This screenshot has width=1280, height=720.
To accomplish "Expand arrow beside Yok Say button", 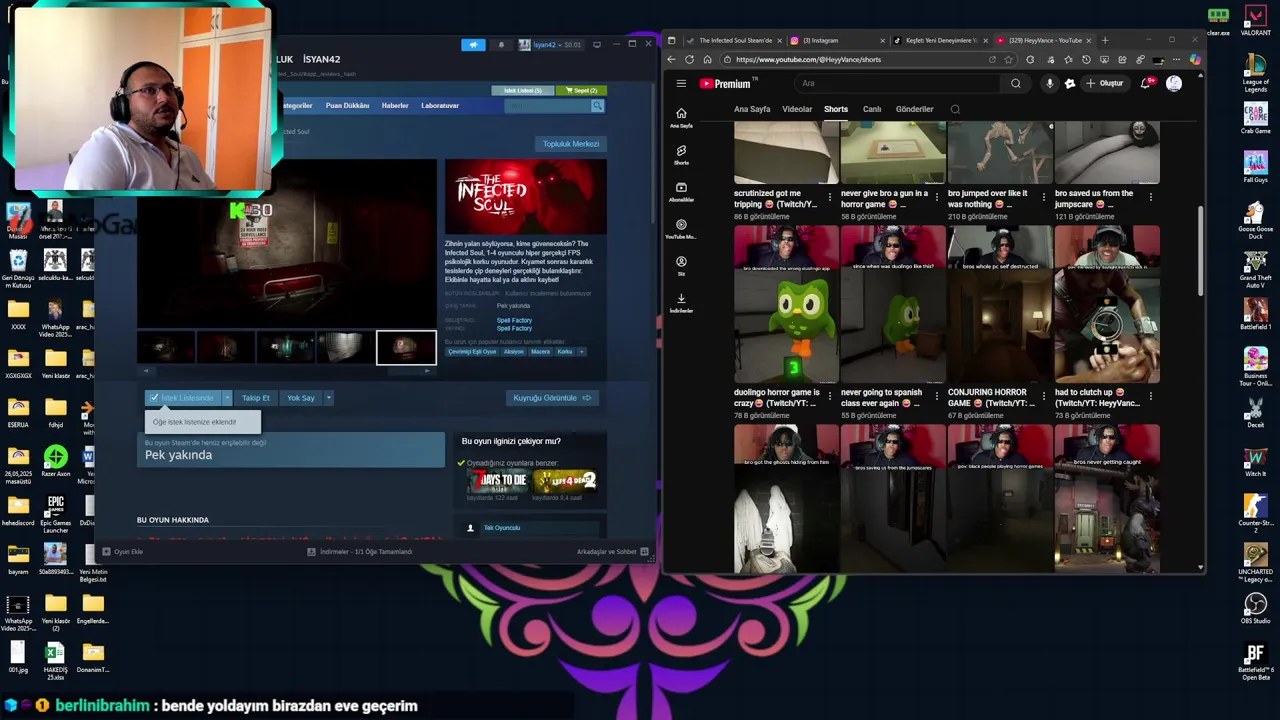I will point(328,398).
